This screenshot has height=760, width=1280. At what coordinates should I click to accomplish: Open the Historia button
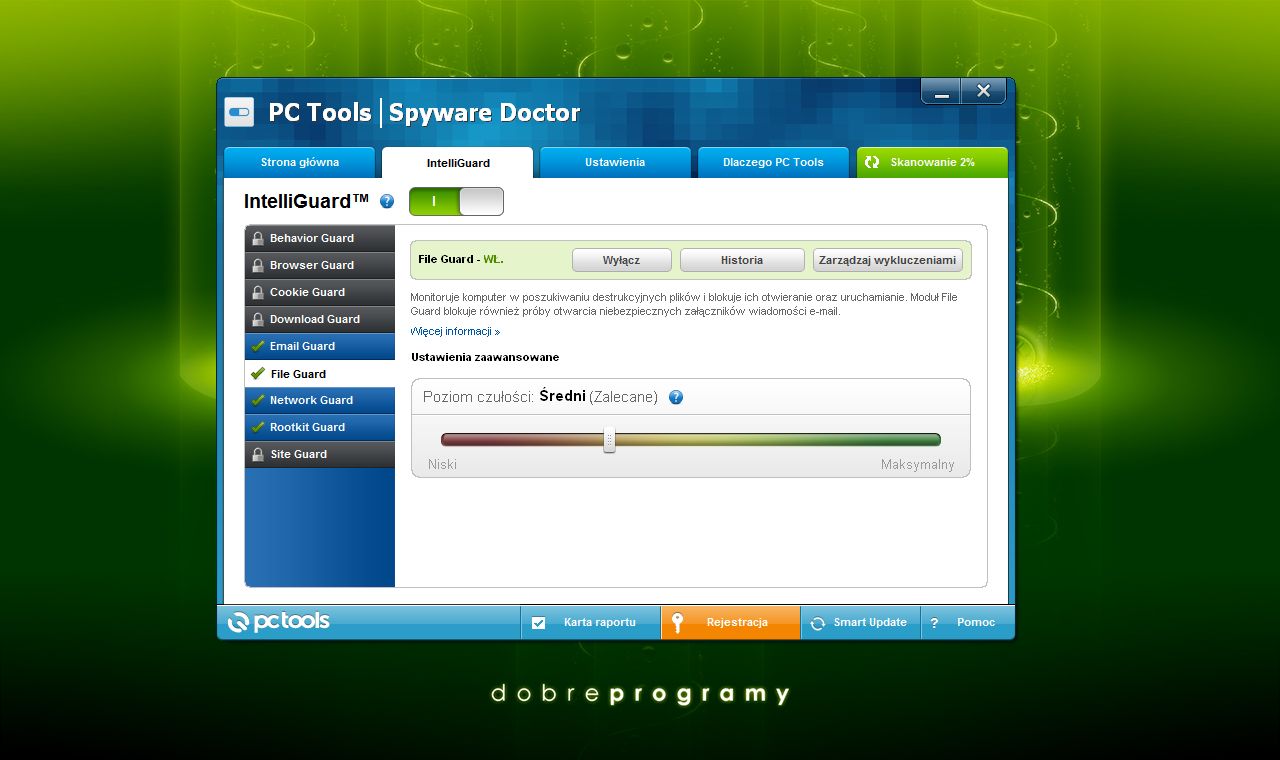point(742,260)
